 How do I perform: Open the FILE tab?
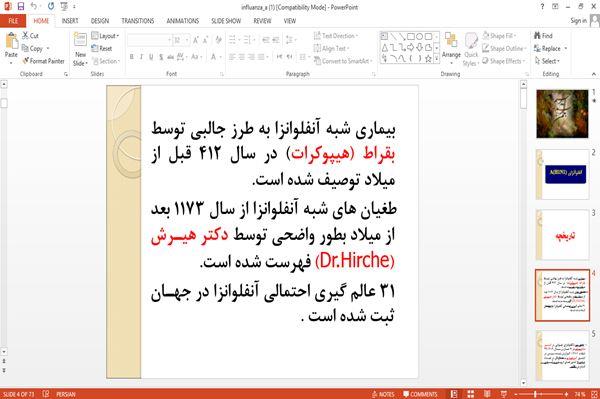(x=13, y=21)
